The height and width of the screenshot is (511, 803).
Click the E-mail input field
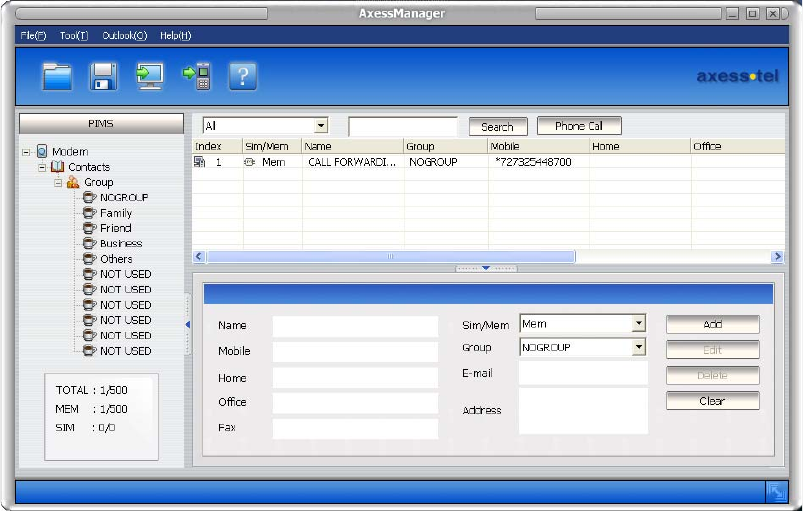(583, 373)
